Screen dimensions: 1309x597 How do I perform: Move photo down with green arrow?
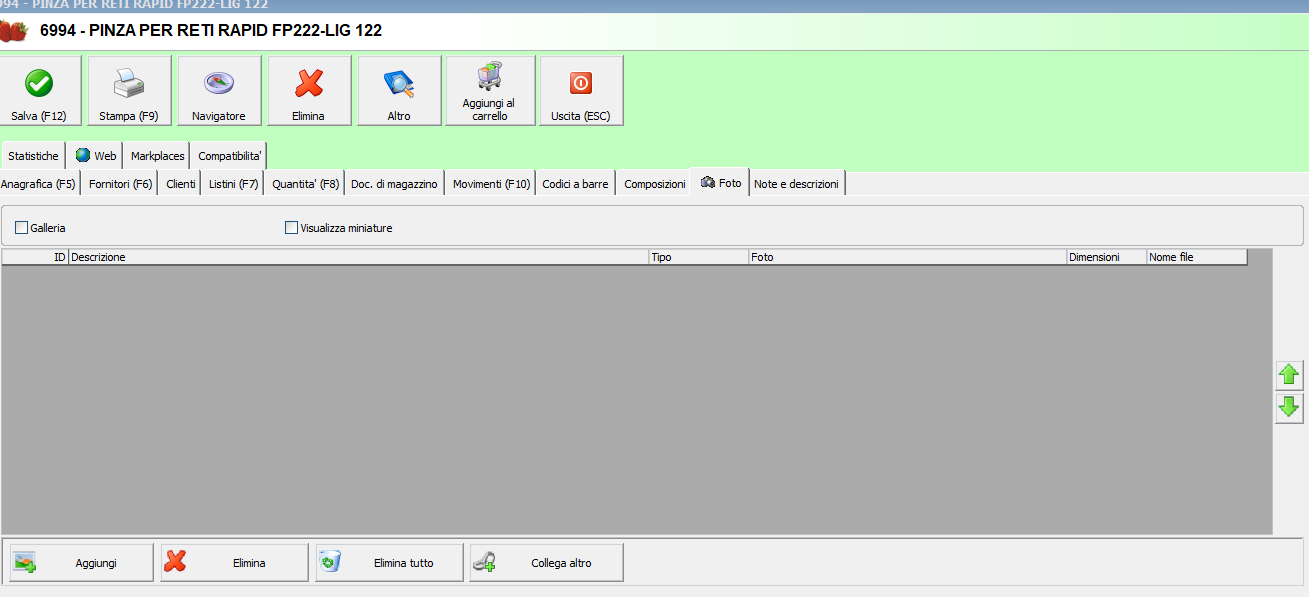1289,407
